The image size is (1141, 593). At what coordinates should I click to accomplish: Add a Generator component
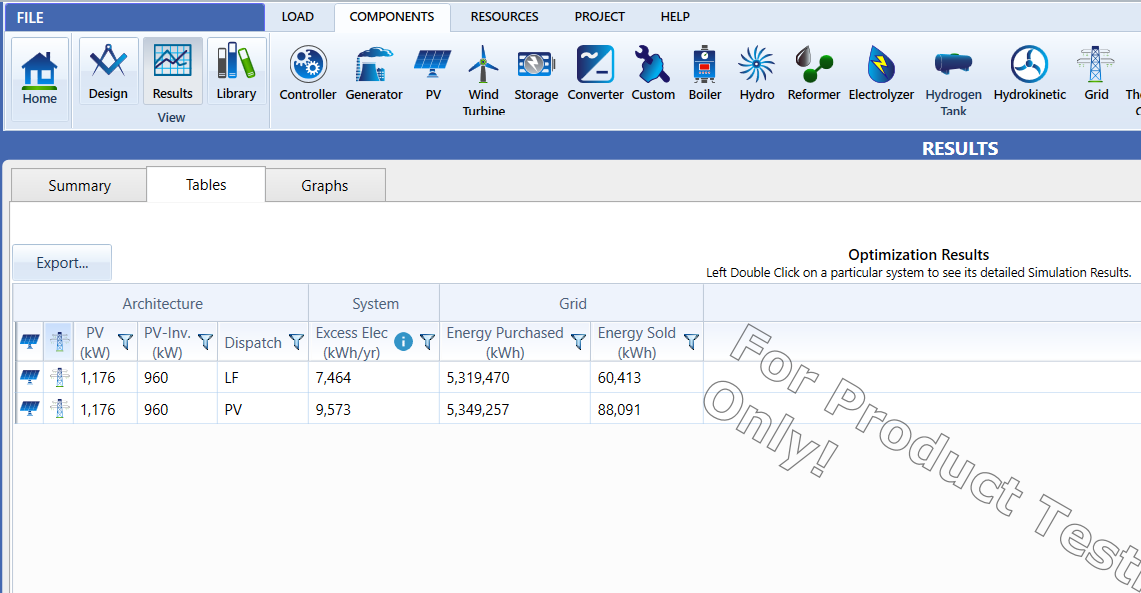pyautogui.click(x=373, y=75)
